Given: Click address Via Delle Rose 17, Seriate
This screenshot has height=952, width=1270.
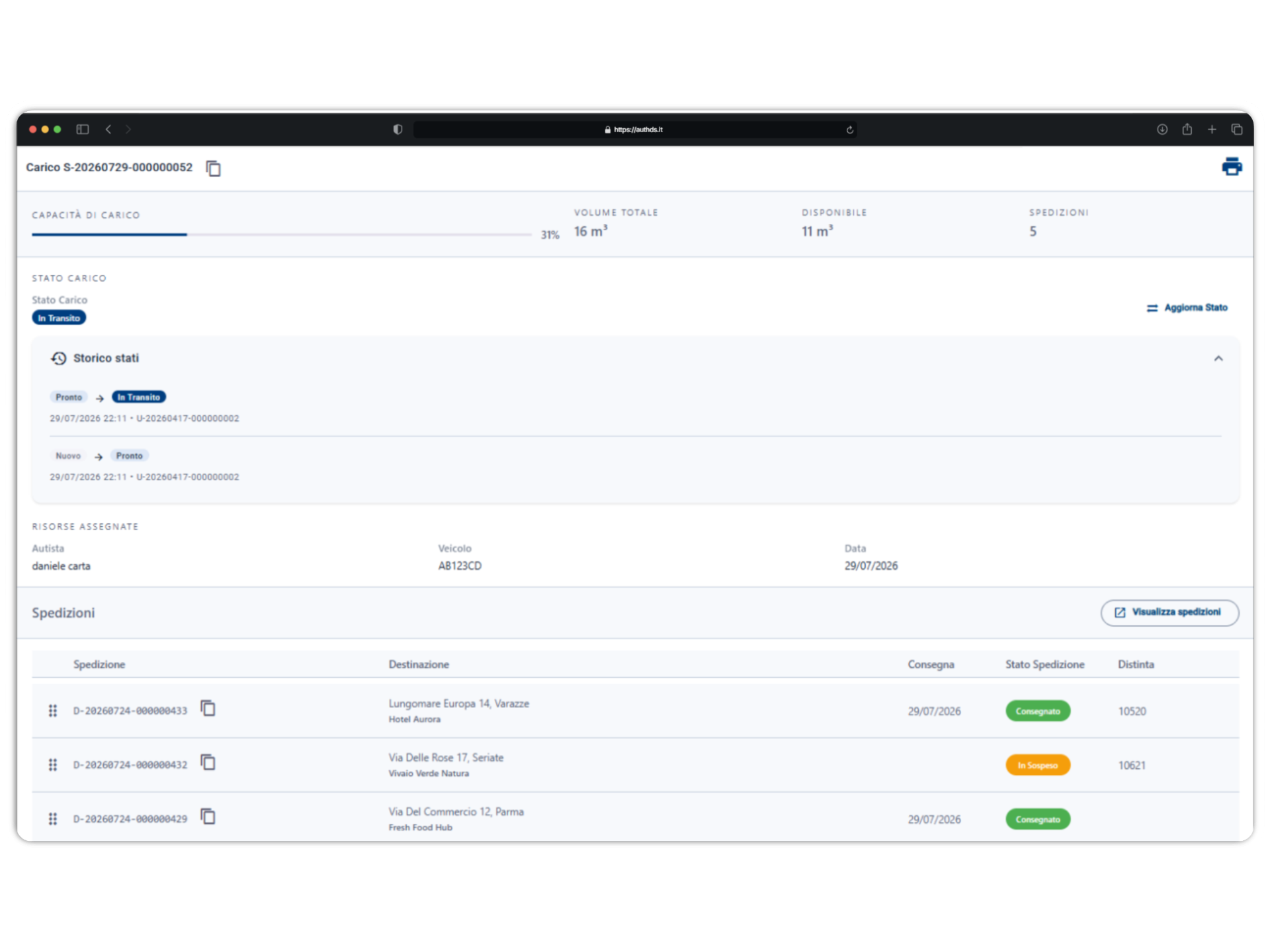Looking at the screenshot, I should coord(446,758).
